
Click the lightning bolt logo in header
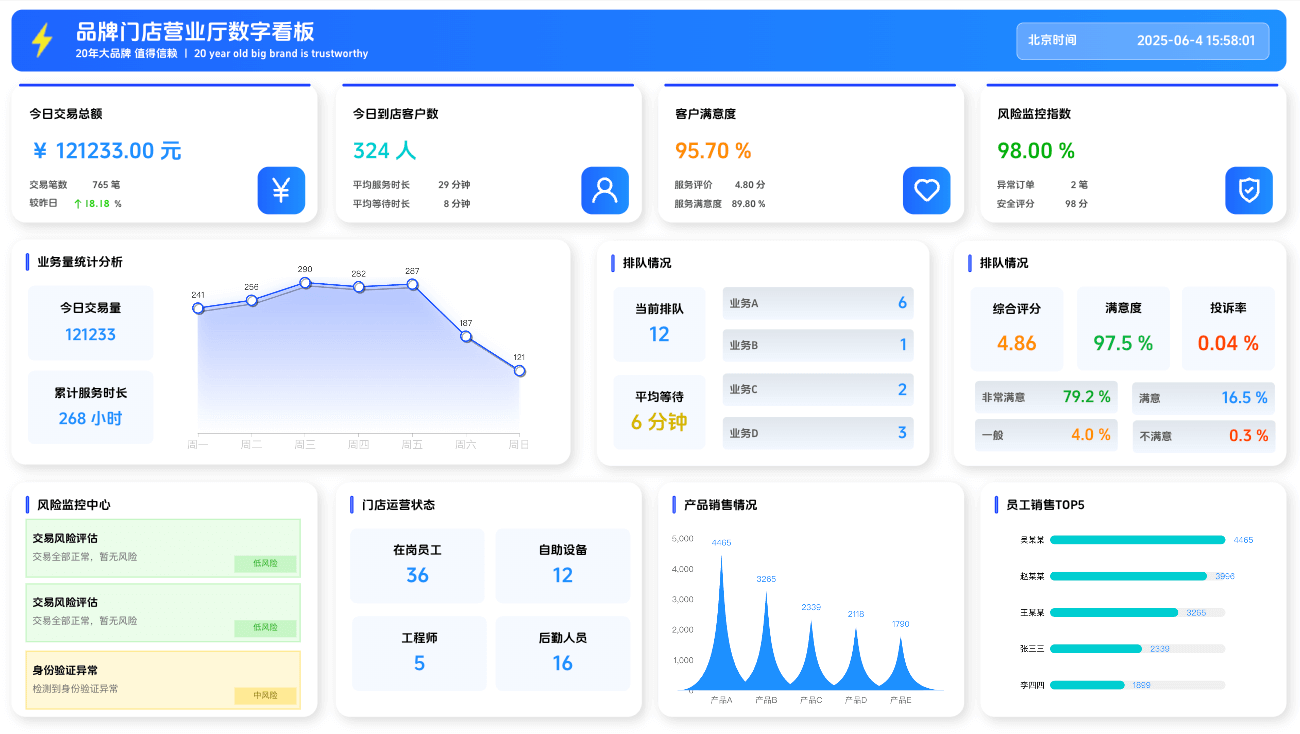(42, 41)
